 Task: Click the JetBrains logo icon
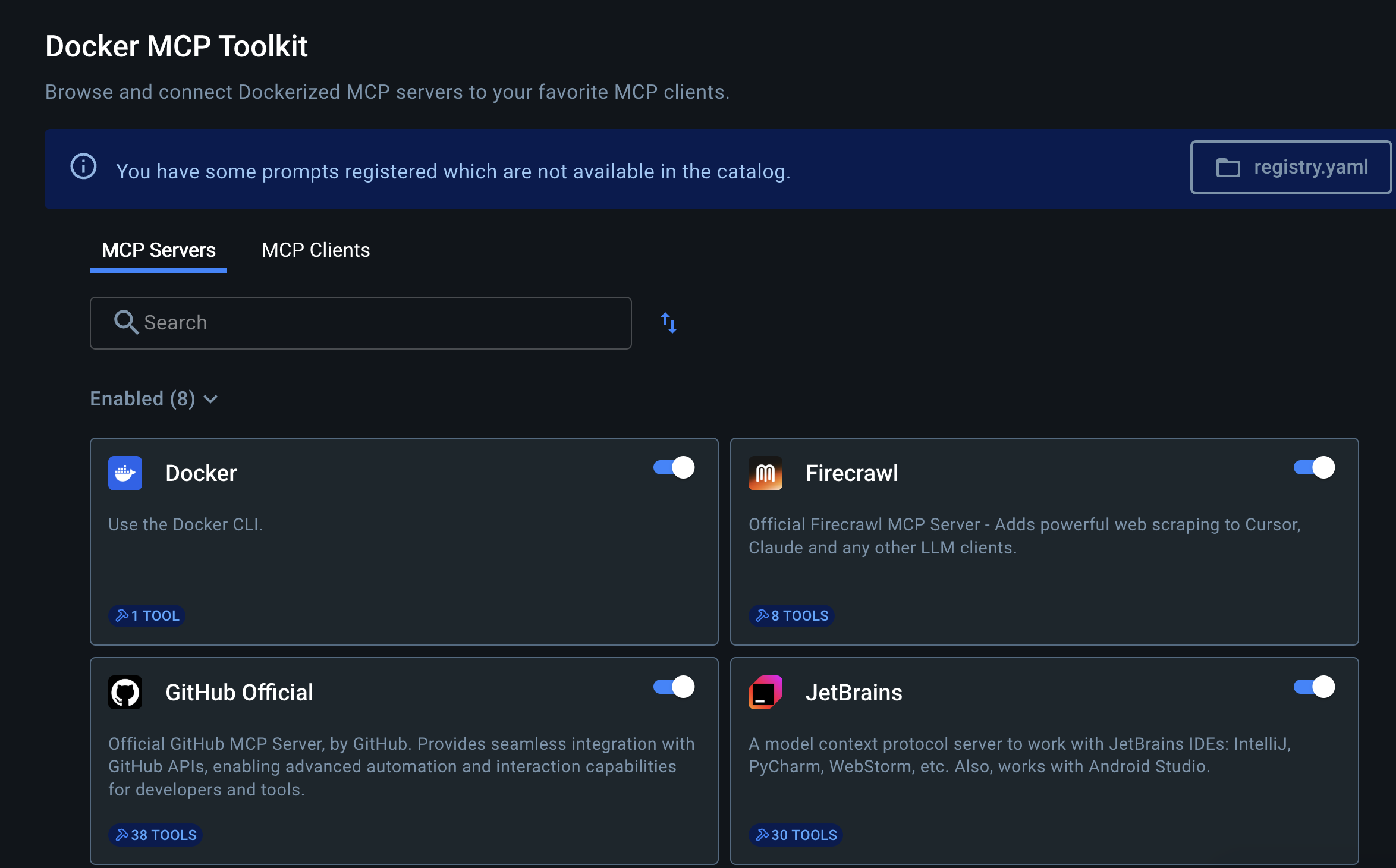click(x=765, y=692)
